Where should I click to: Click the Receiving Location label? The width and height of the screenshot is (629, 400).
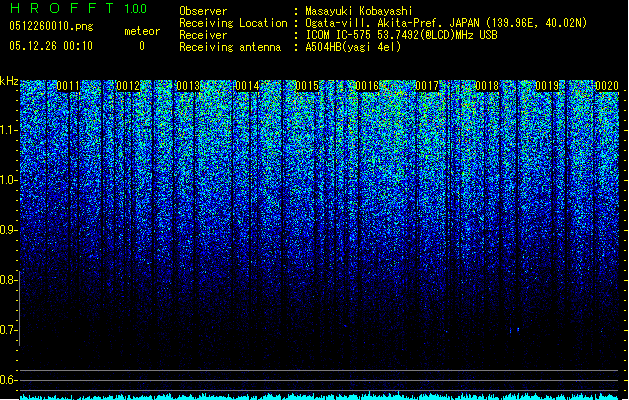click(233, 23)
